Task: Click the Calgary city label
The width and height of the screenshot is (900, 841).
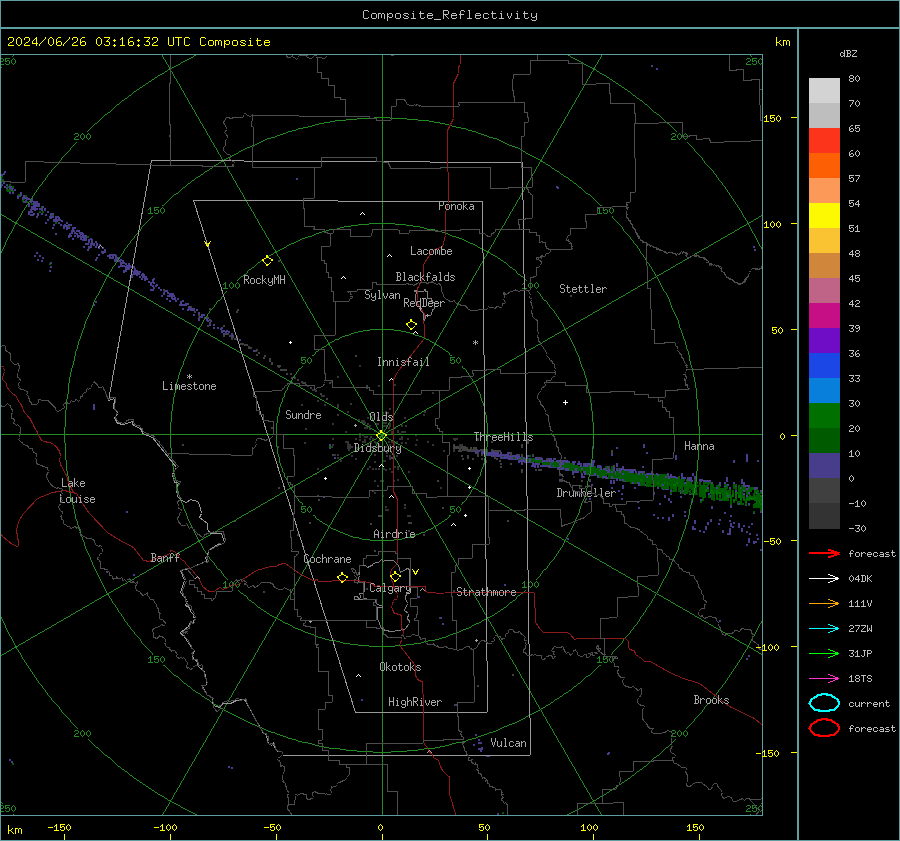Action: 390,588
